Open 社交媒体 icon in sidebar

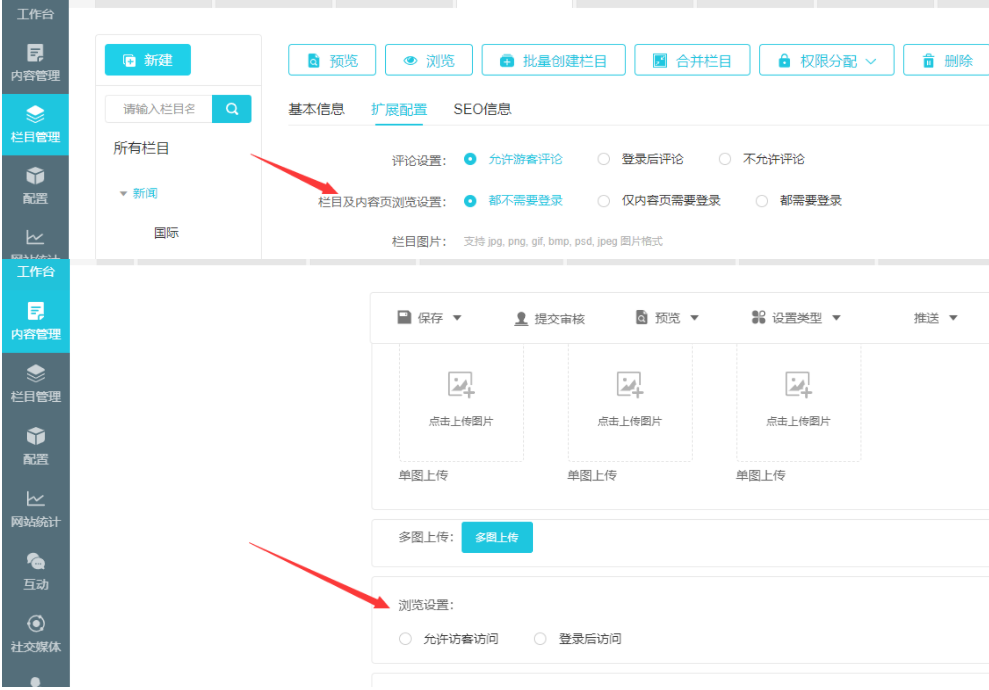35,623
